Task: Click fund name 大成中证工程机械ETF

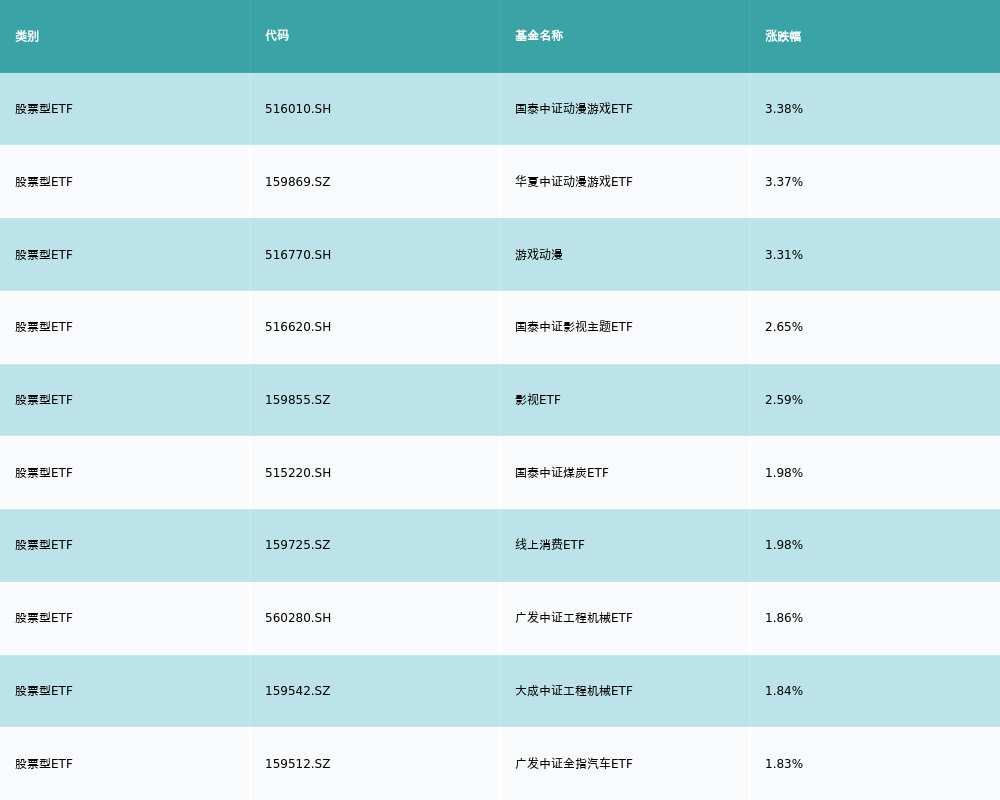Action: [574, 691]
